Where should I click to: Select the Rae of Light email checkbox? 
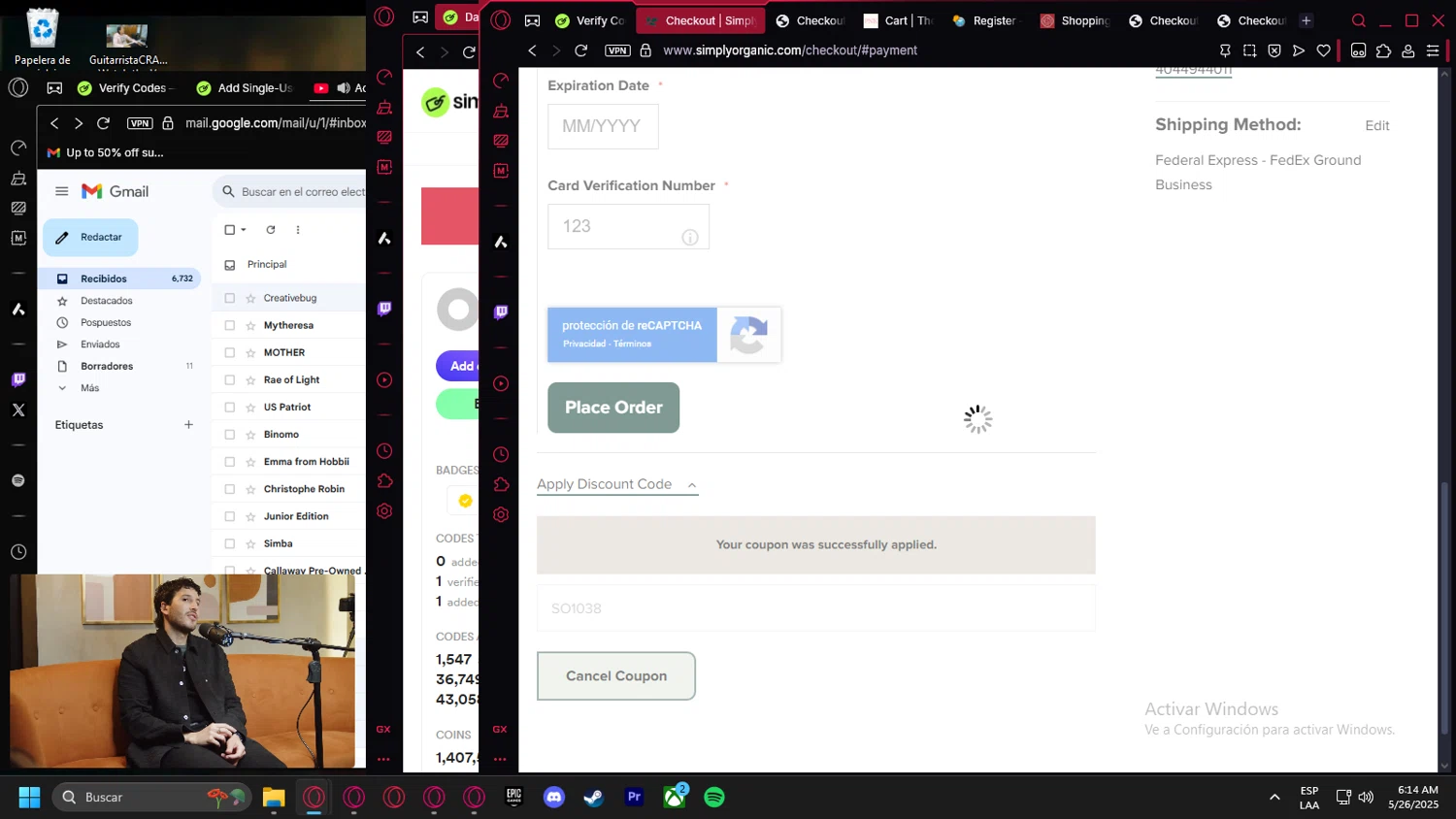[230, 379]
